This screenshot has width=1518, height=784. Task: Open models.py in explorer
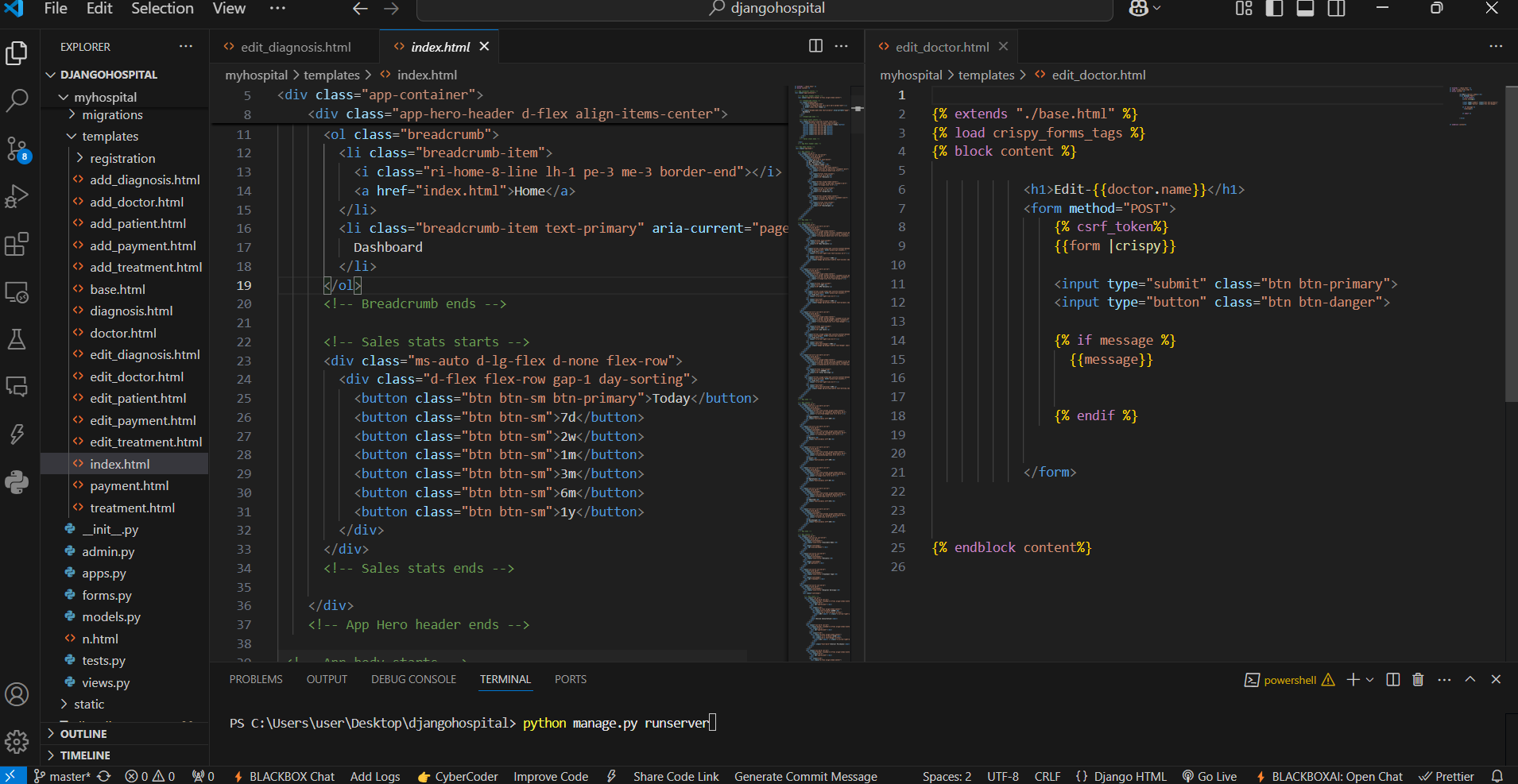pyautogui.click(x=111, y=617)
